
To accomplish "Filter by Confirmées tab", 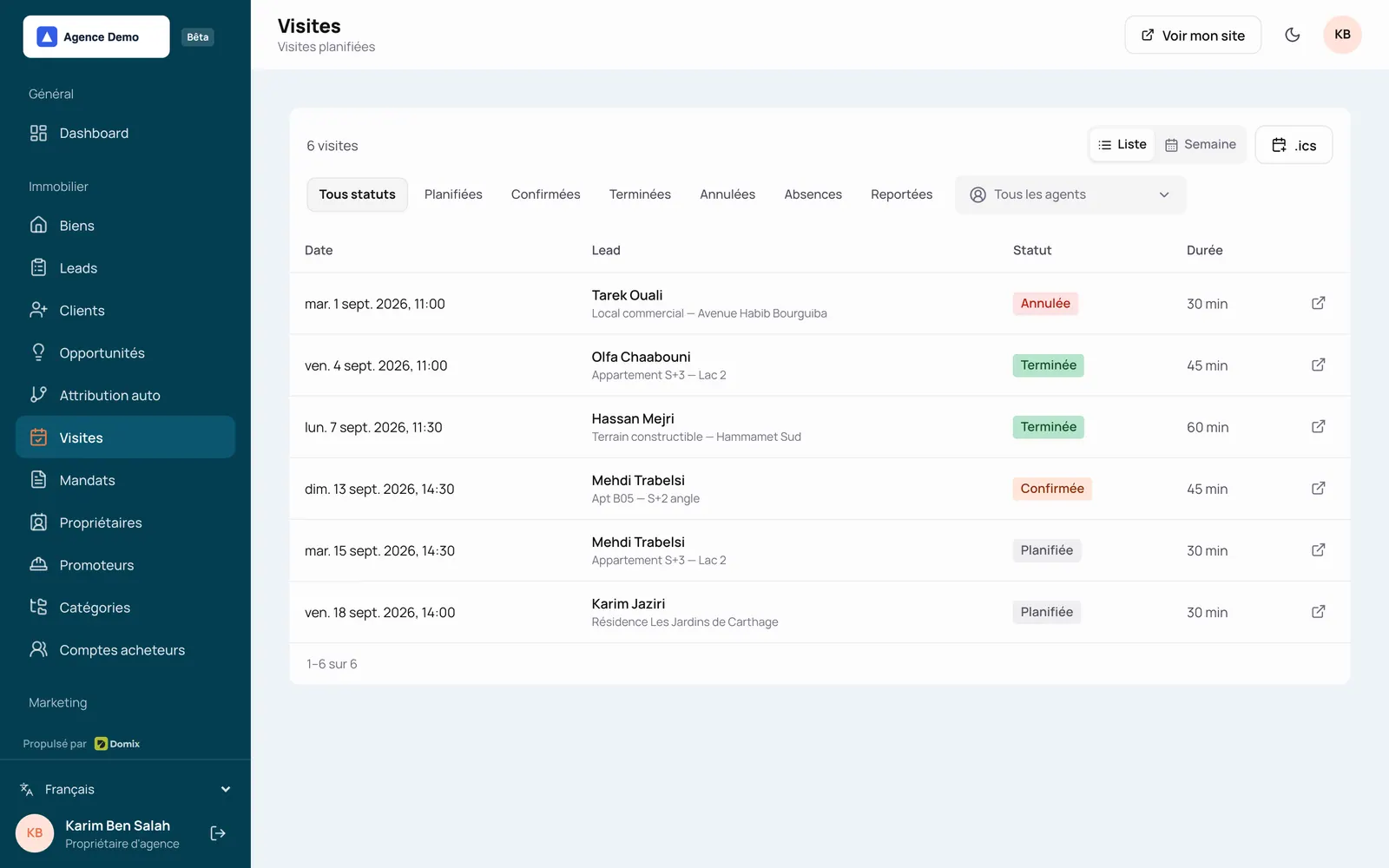I will [x=545, y=194].
